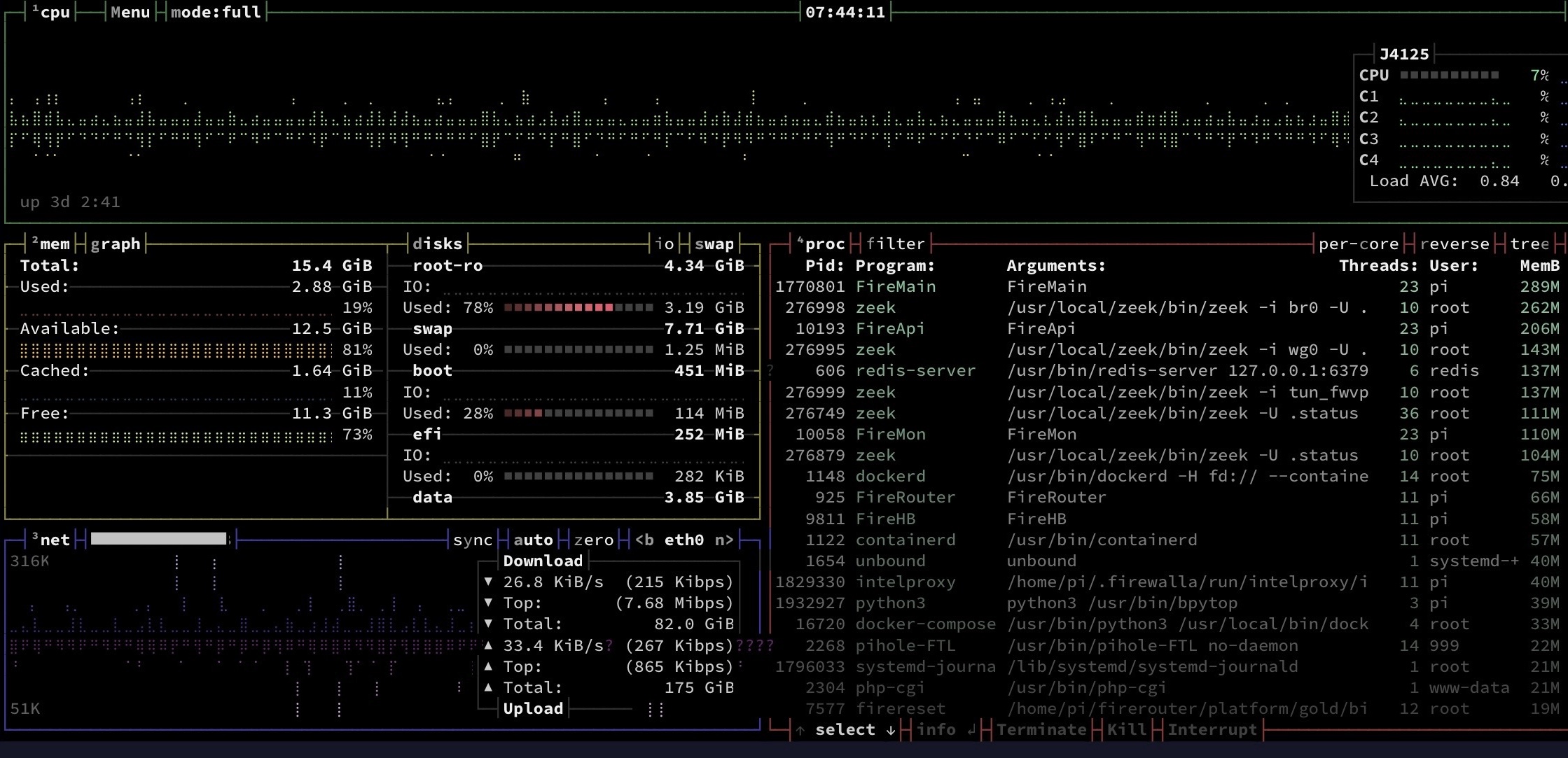Toggle process tree view
This screenshot has height=758, width=1568.
(1529, 244)
